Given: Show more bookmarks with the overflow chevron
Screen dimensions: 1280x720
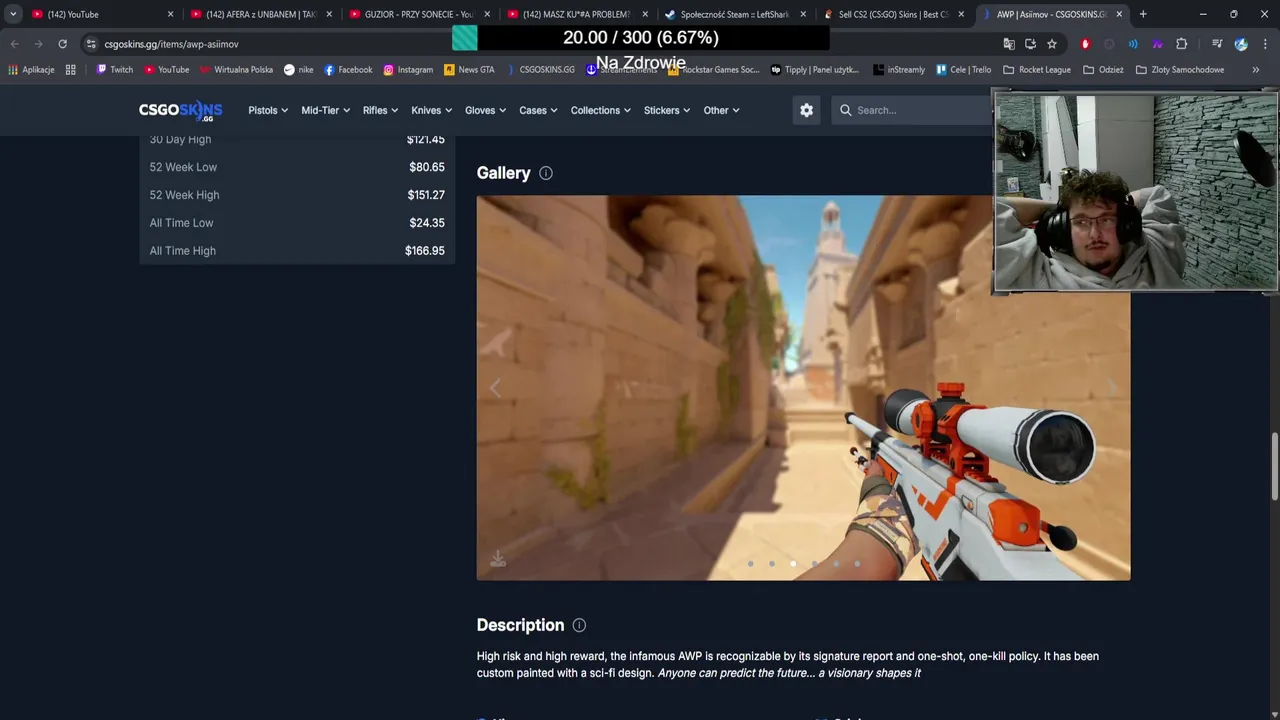Looking at the screenshot, I should pyautogui.click(x=1256, y=70).
